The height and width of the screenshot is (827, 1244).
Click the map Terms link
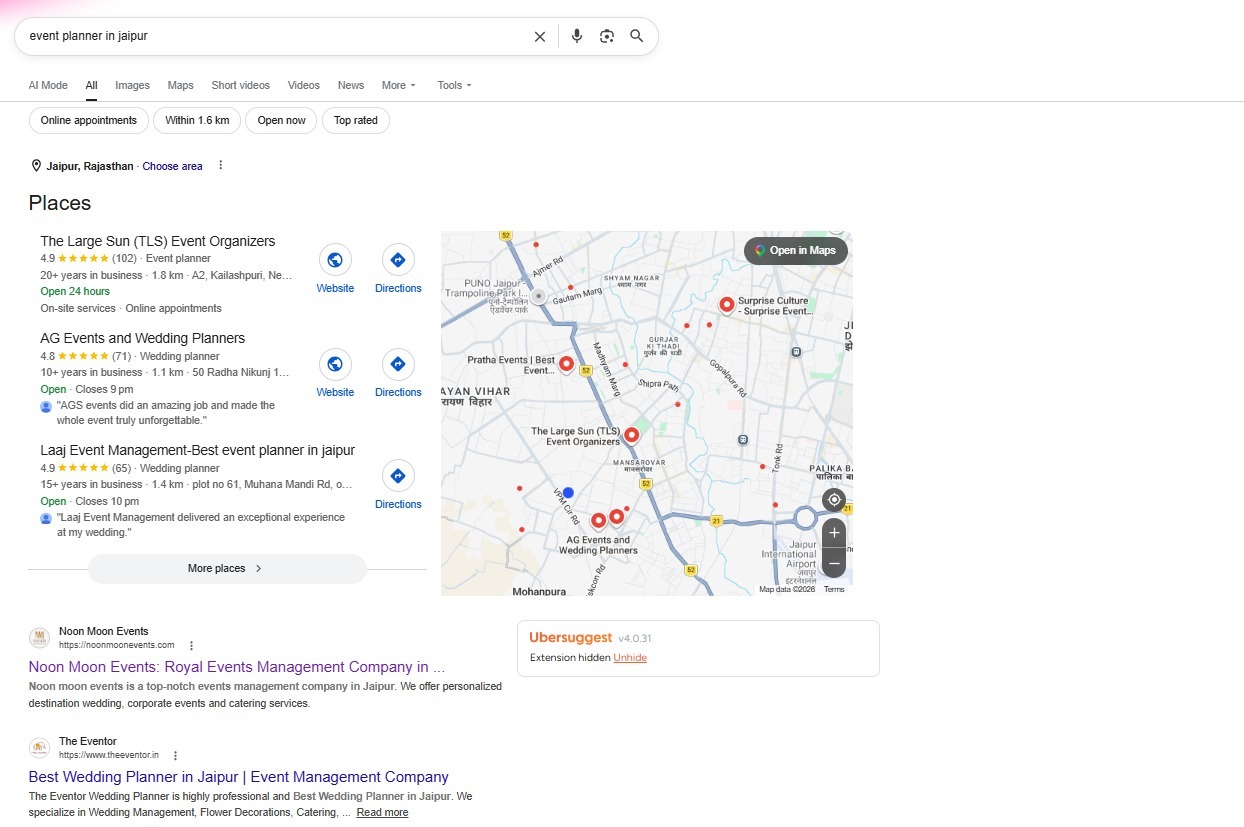(834, 589)
